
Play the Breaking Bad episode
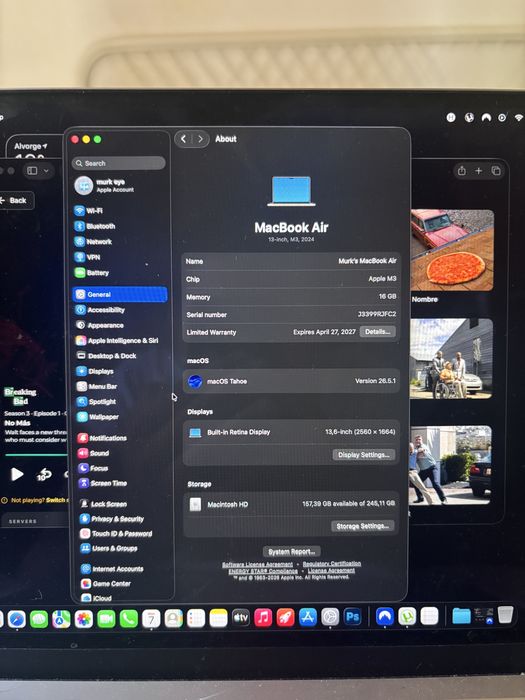17,474
